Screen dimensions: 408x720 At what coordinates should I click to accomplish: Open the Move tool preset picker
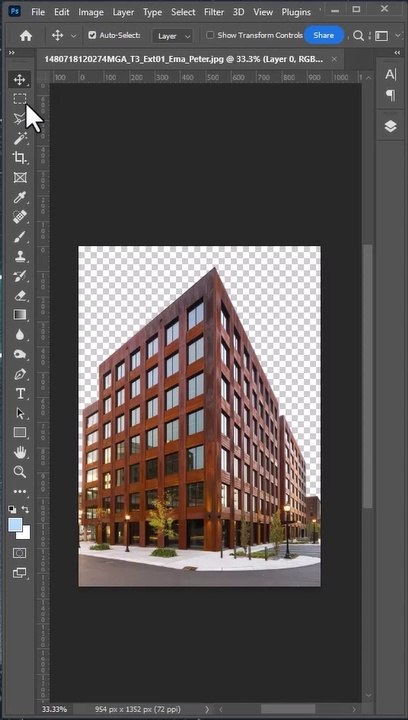(x=73, y=36)
